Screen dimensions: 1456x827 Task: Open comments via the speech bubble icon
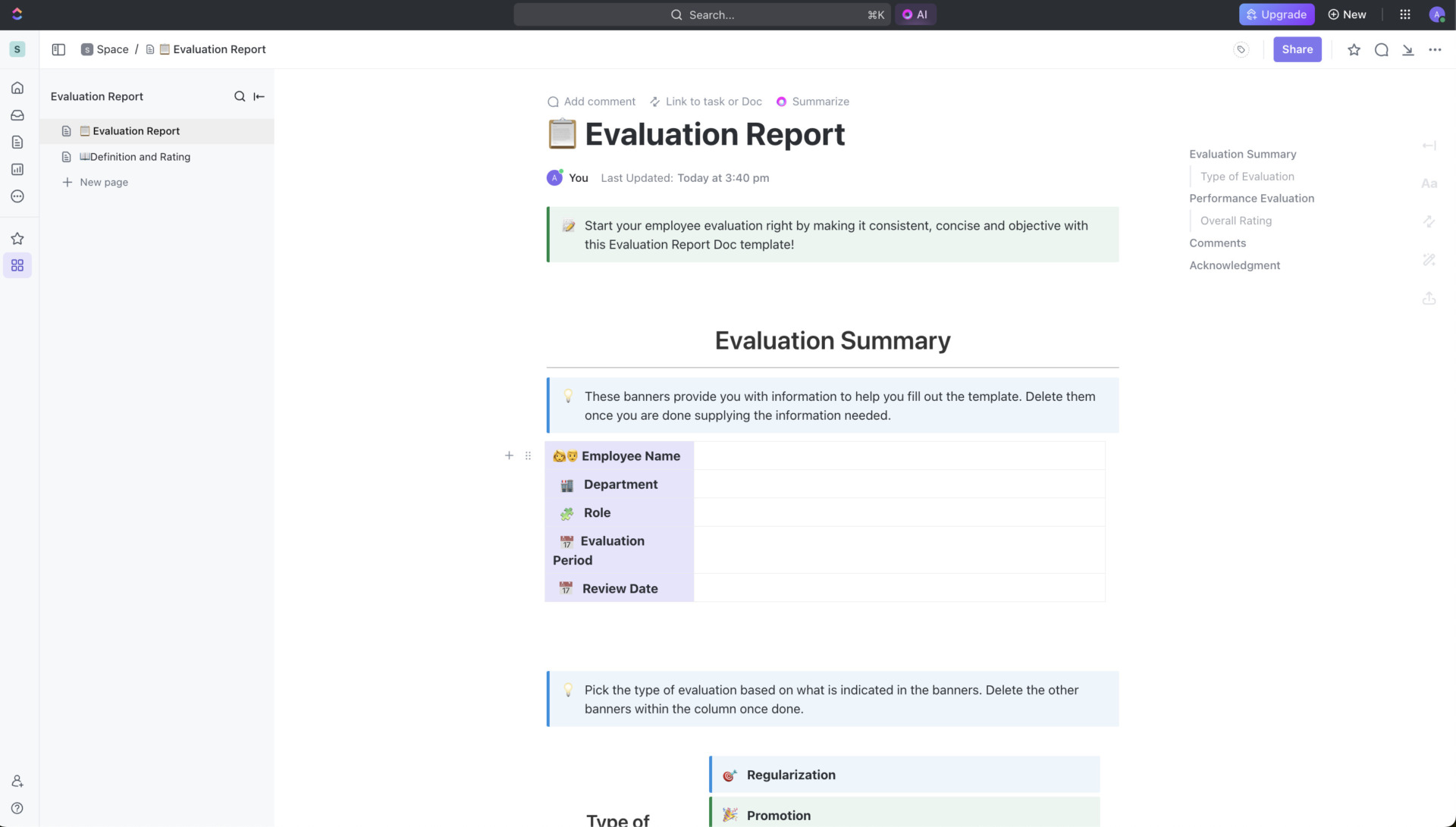tap(1382, 49)
